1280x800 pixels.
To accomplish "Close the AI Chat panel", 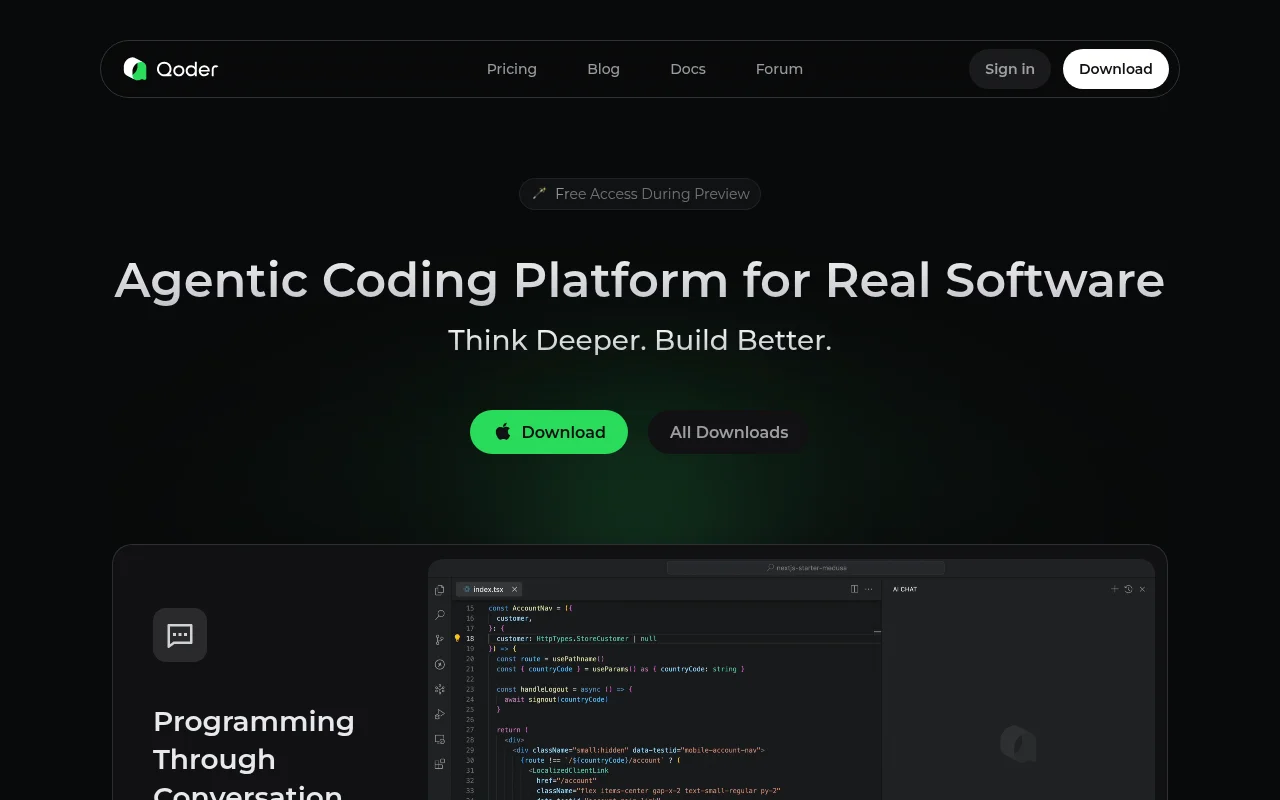I will (x=1142, y=589).
